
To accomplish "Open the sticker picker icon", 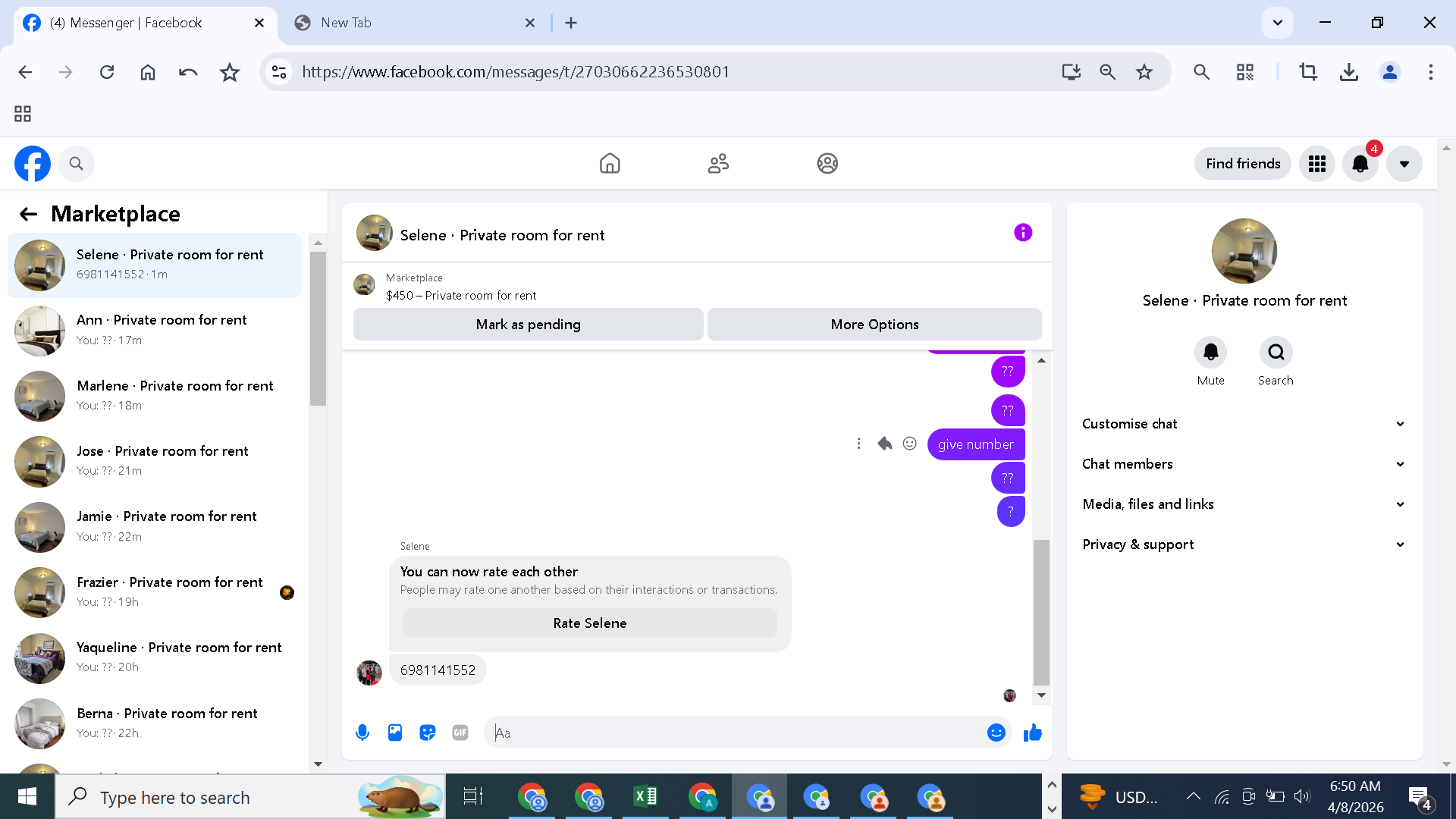I will point(428,733).
